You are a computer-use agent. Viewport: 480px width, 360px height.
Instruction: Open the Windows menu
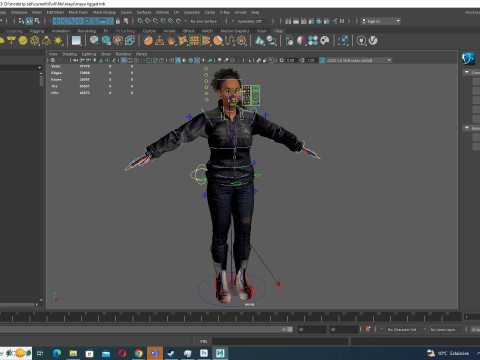coord(19,12)
